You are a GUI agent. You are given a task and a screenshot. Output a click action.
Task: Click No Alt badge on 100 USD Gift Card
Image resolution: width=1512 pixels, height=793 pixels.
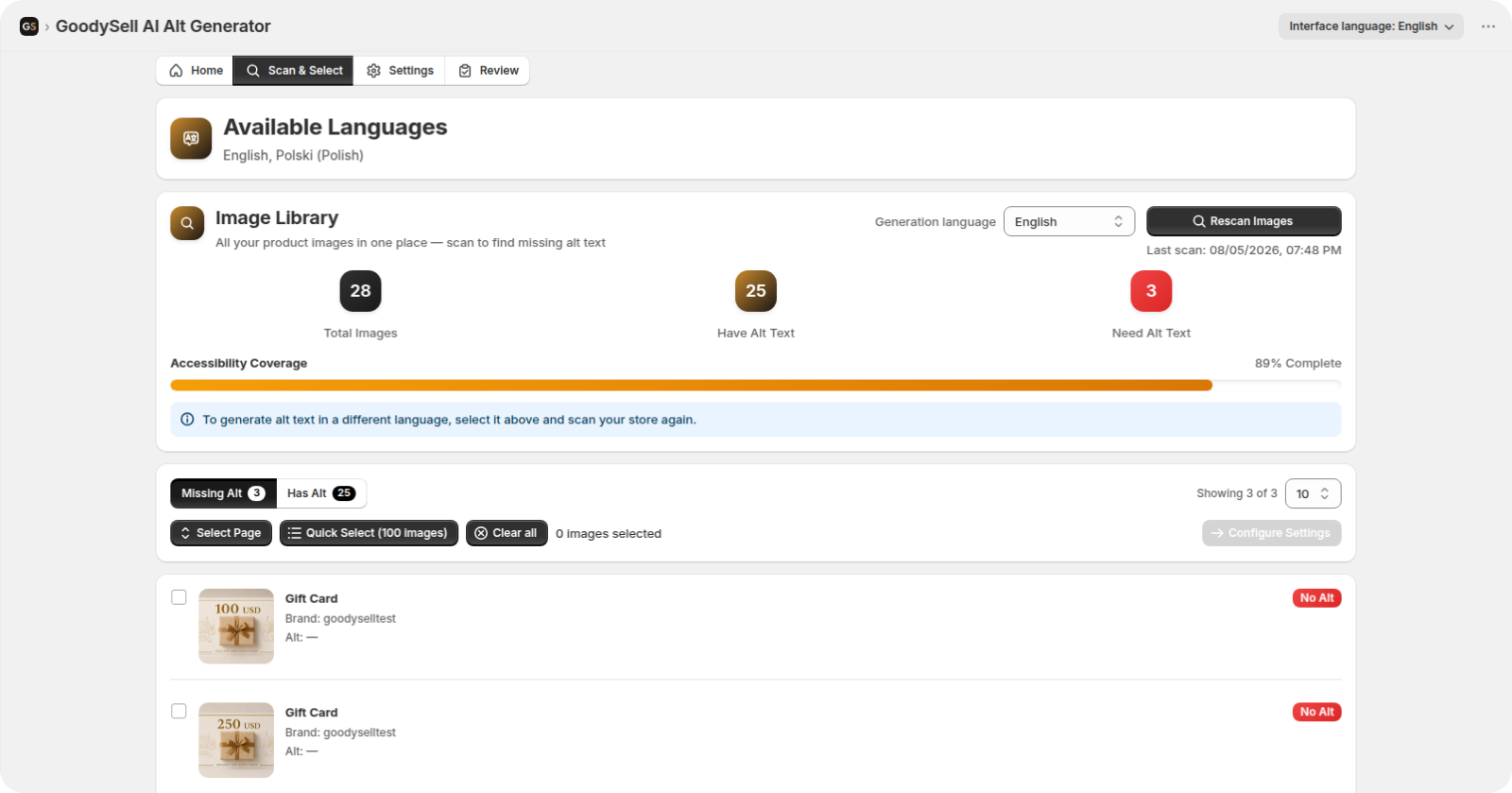(1316, 598)
